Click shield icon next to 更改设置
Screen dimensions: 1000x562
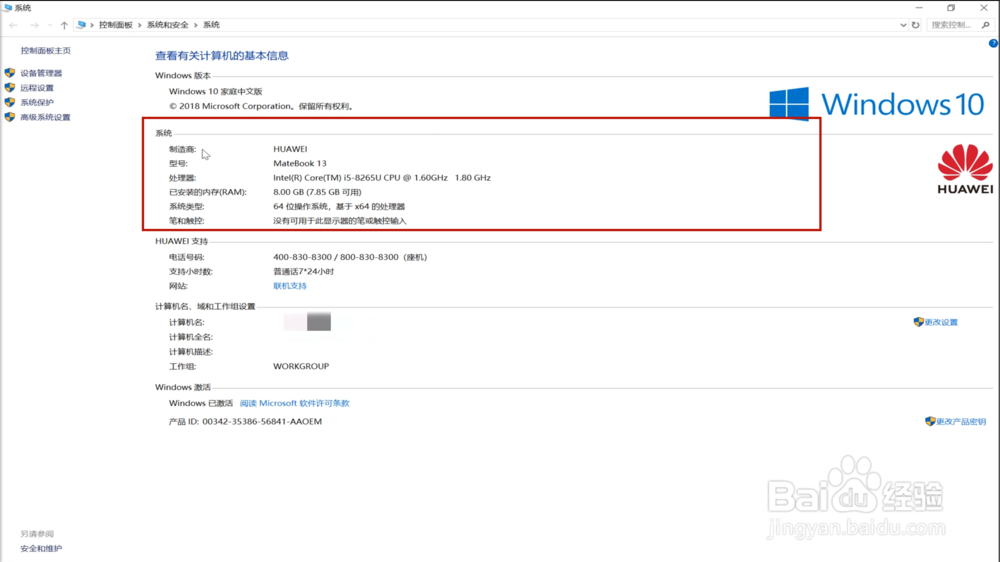(x=918, y=322)
